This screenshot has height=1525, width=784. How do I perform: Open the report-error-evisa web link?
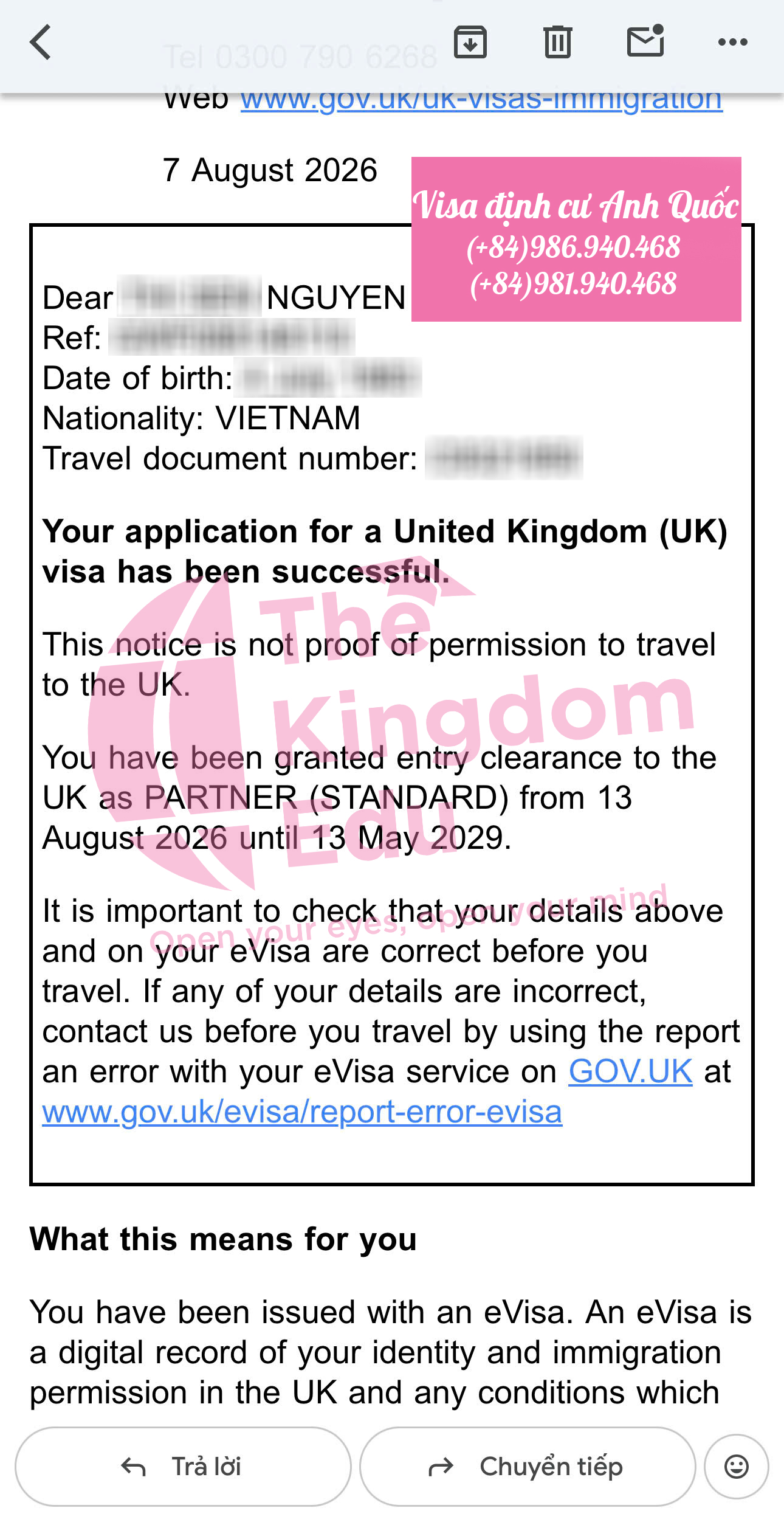[x=302, y=1112]
